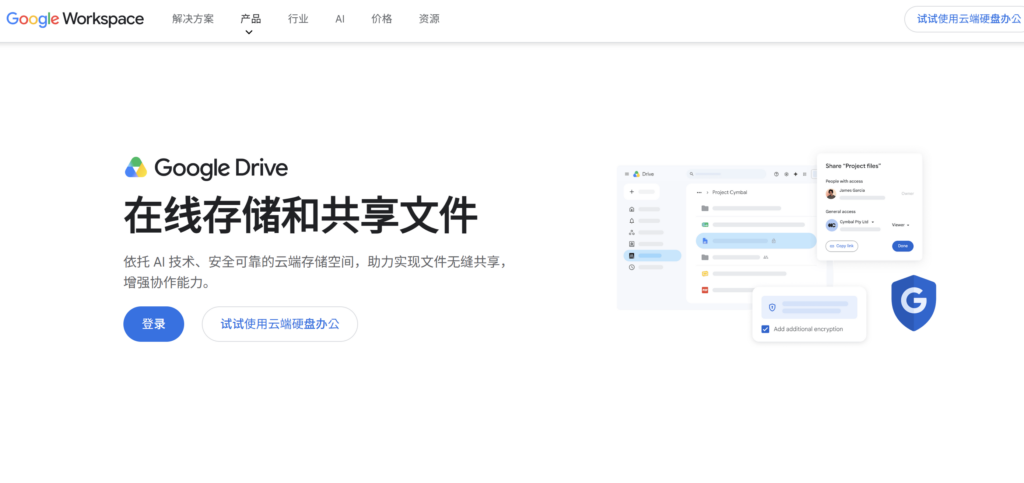Click the Google Drive triangle logo icon

[136, 168]
